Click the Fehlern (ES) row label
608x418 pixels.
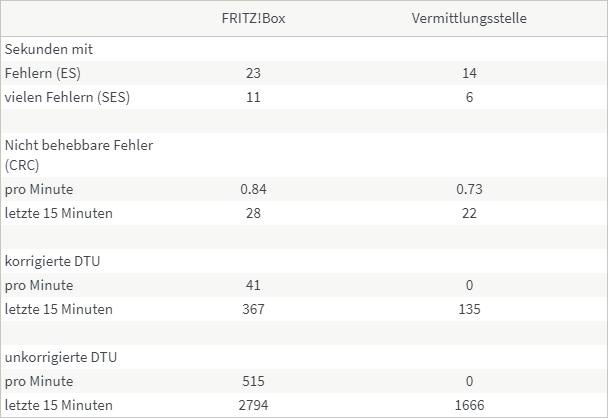coord(46,73)
